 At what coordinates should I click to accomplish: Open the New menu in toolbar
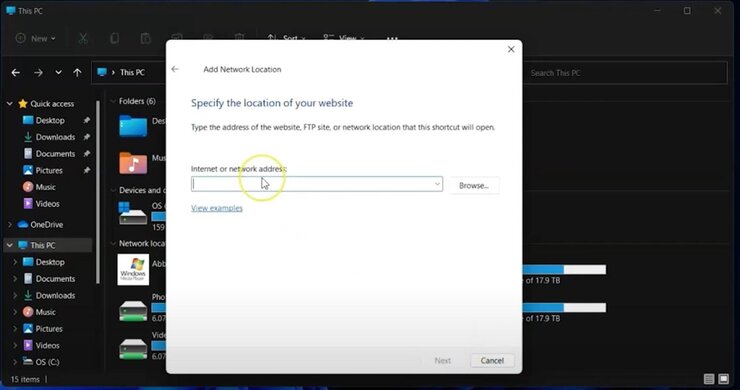pos(35,39)
